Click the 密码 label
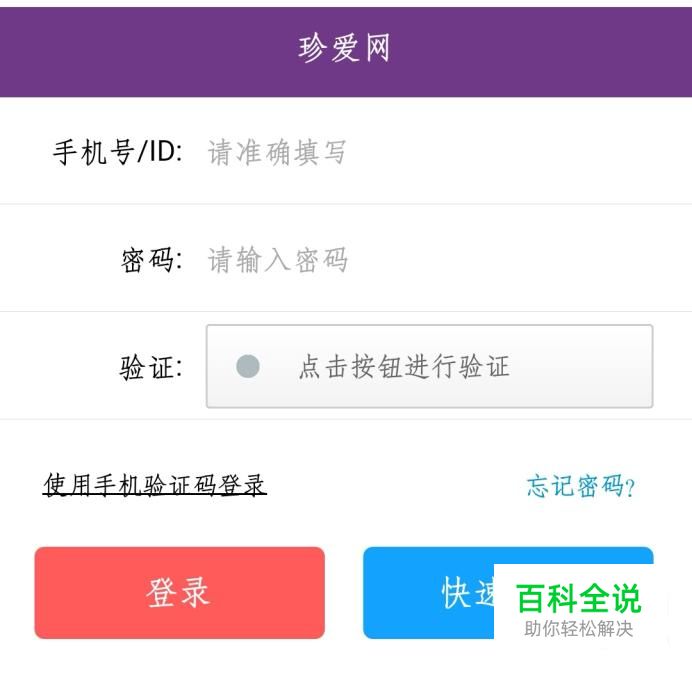This screenshot has width=692, height=673. [x=151, y=260]
